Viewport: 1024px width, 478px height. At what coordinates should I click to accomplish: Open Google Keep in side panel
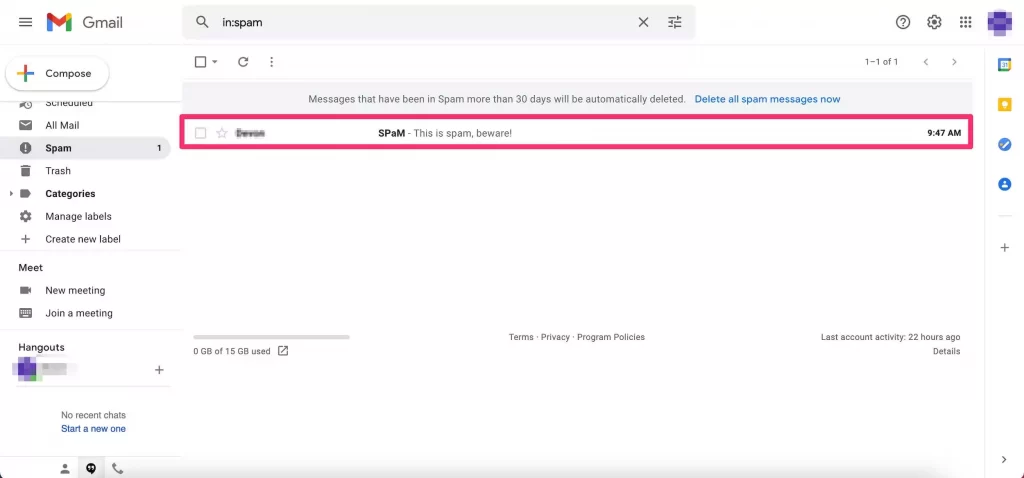click(1004, 104)
